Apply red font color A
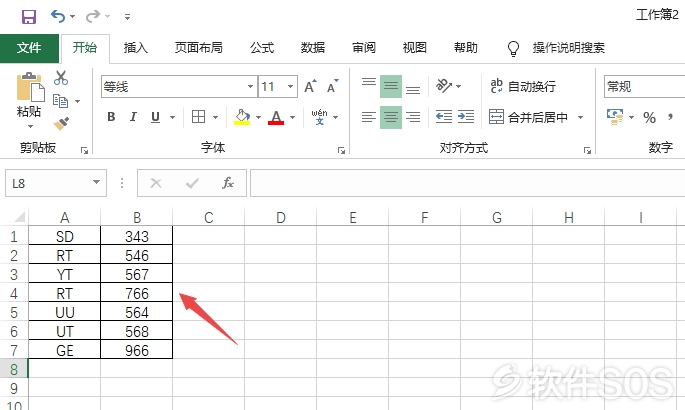Image resolution: width=685 pixels, height=410 pixels. pyautogui.click(x=276, y=117)
